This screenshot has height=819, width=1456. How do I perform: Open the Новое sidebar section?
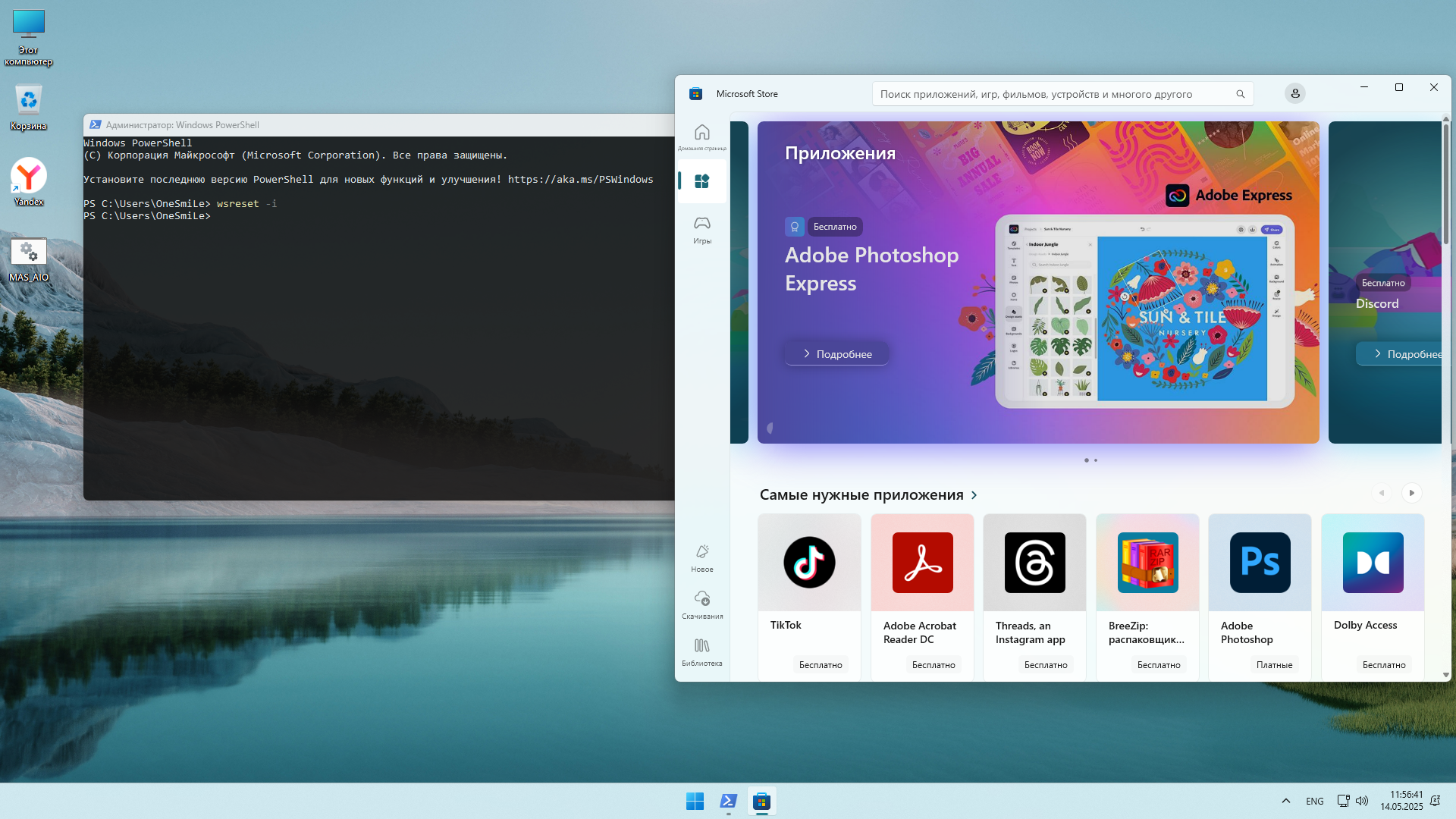pos(701,557)
